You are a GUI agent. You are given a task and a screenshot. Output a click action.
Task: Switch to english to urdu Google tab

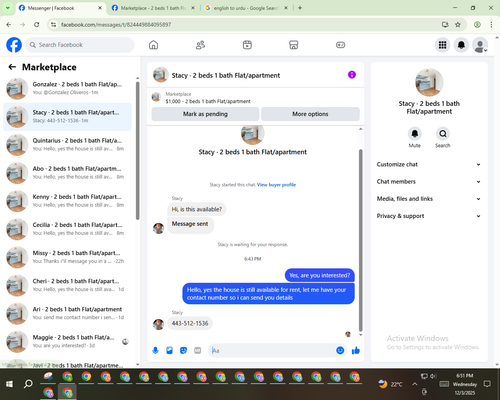coord(246,8)
